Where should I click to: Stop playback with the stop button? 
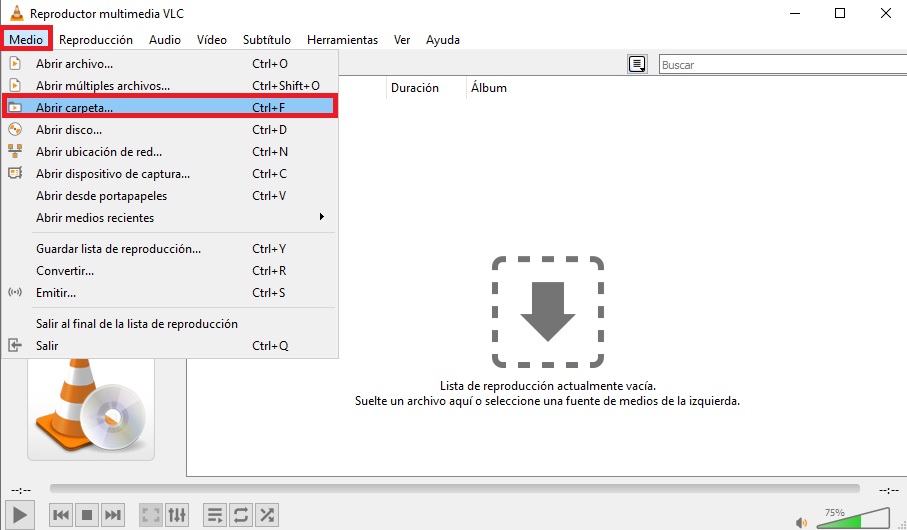[87, 514]
